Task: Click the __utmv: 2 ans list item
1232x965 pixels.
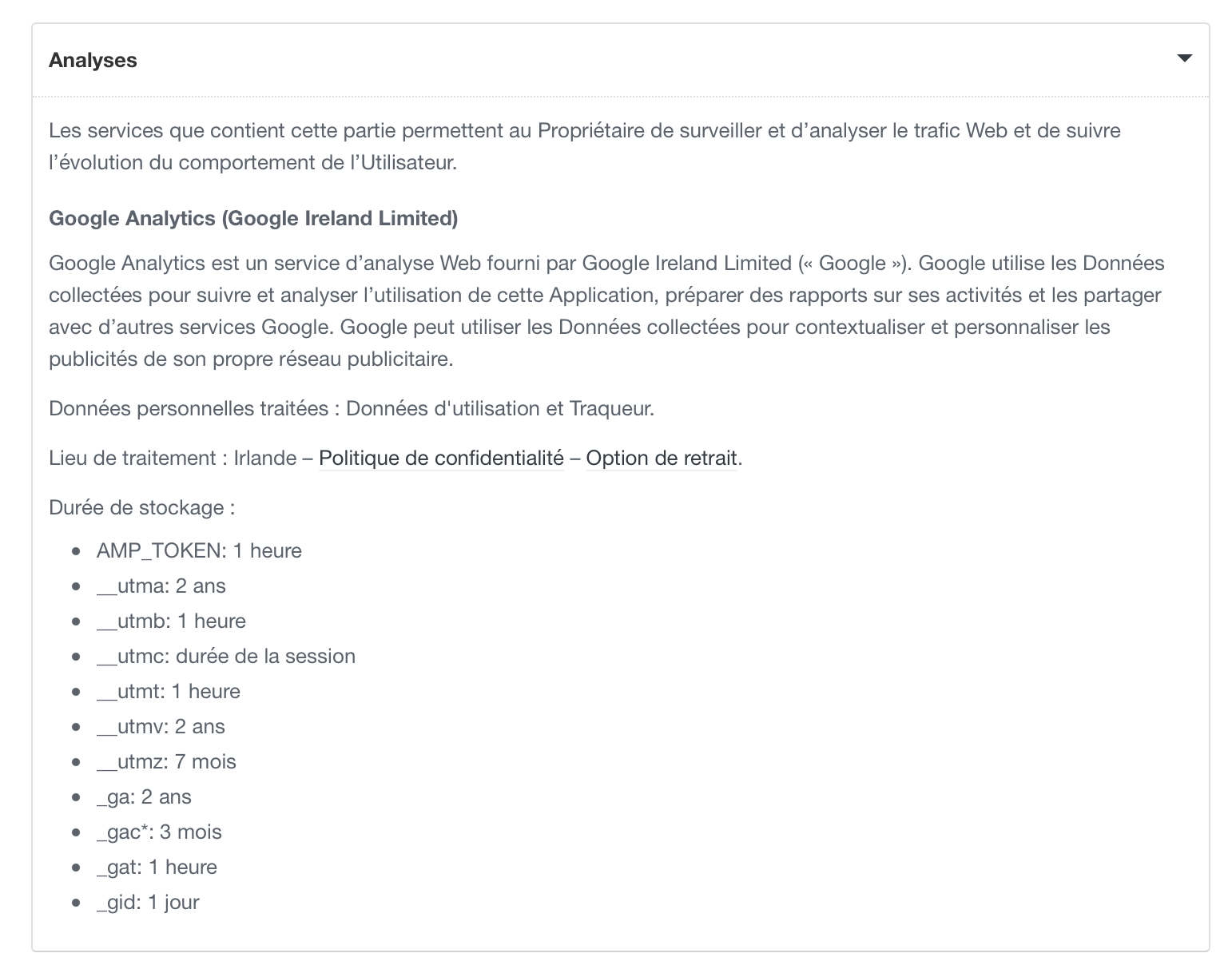Action: (x=161, y=727)
